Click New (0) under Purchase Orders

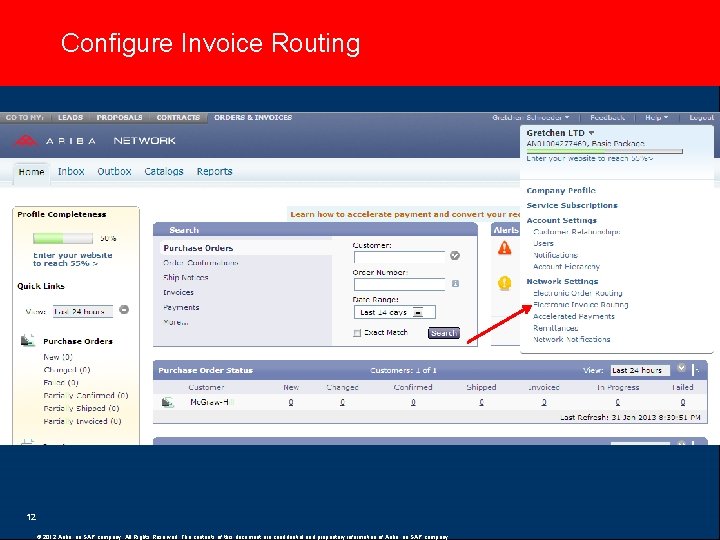point(58,357)
